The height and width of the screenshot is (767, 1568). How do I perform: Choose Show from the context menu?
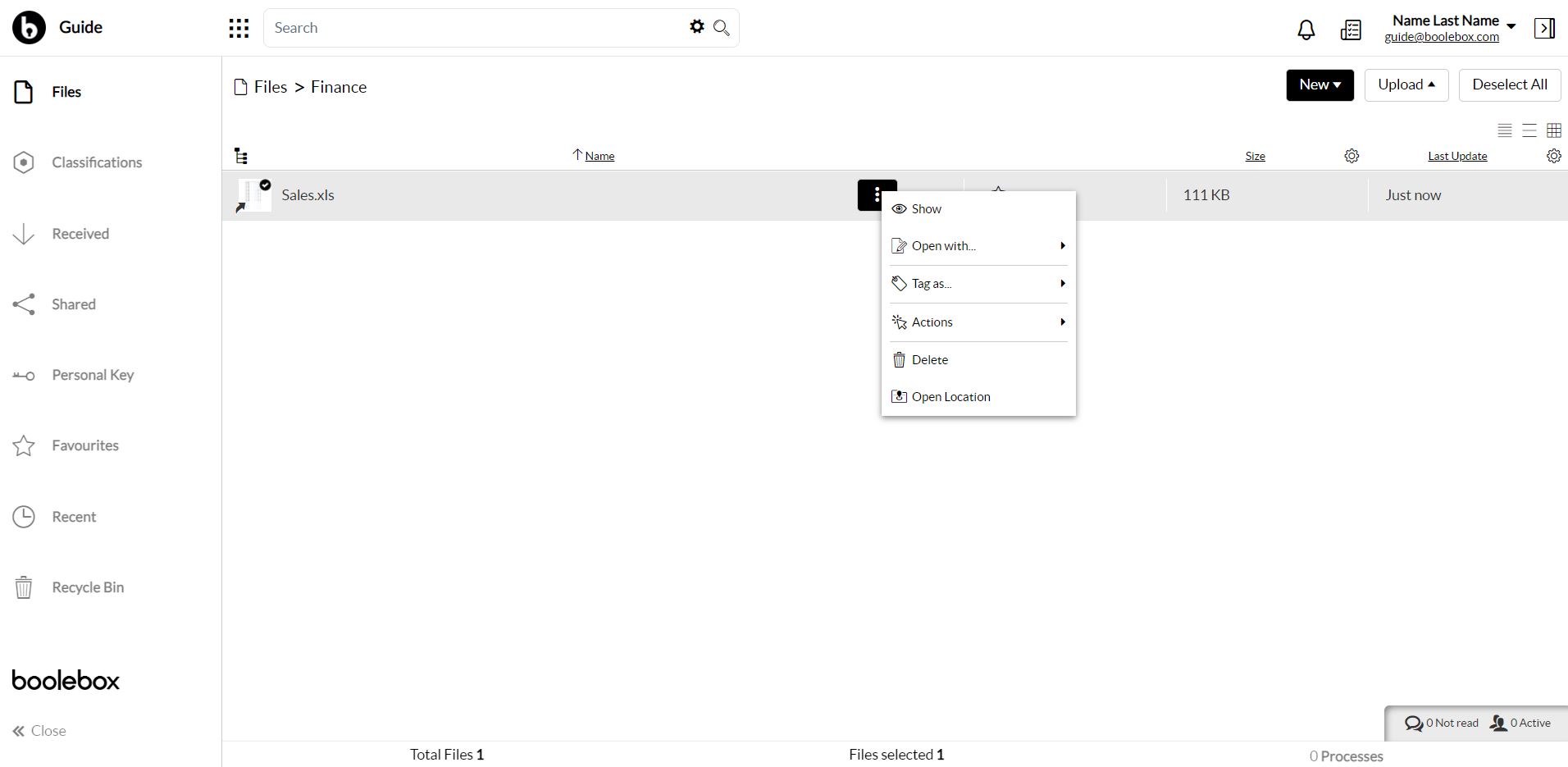tap(978, 209)
